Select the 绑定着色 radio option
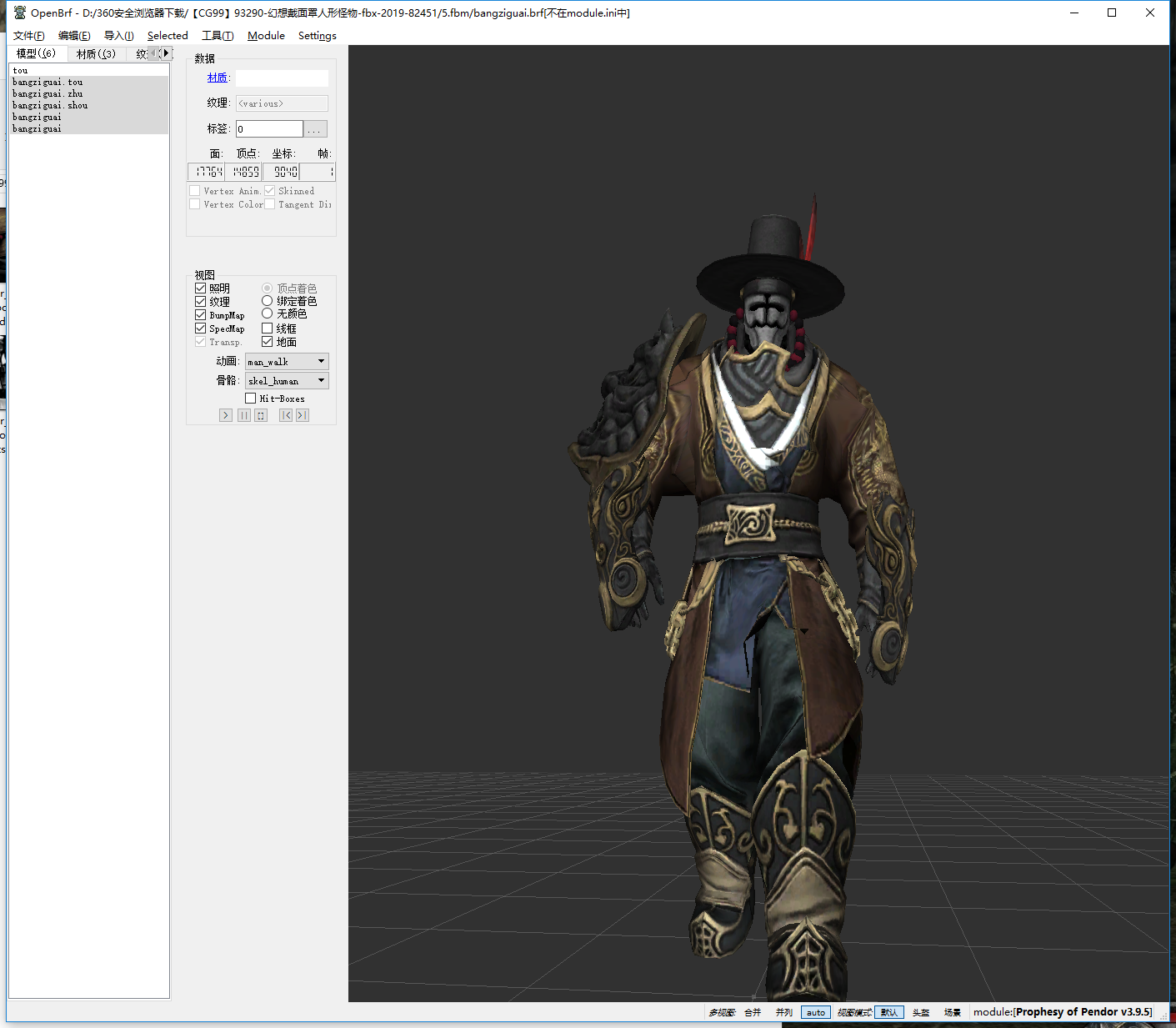The width and height of the screenshot is (1176, 1028). click(x=267, y=301)
